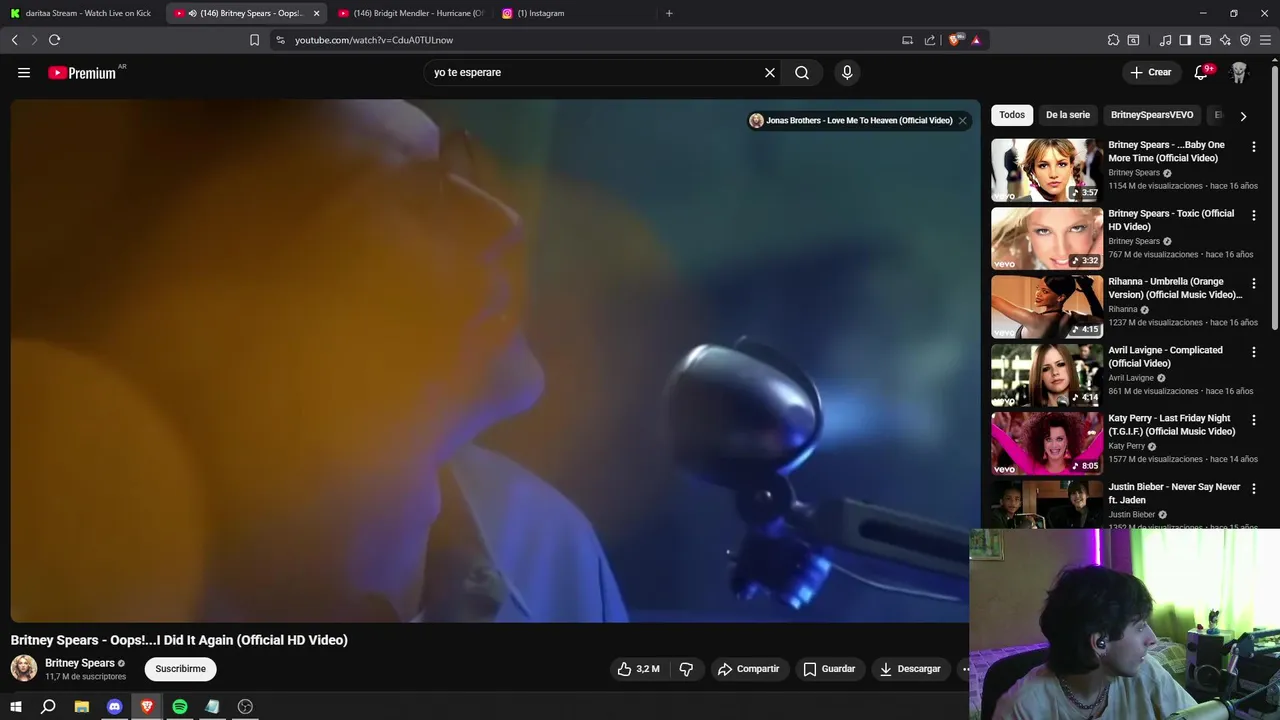Go back in browser
This screenshot has height=720, width=1280.
coord(14,40)
